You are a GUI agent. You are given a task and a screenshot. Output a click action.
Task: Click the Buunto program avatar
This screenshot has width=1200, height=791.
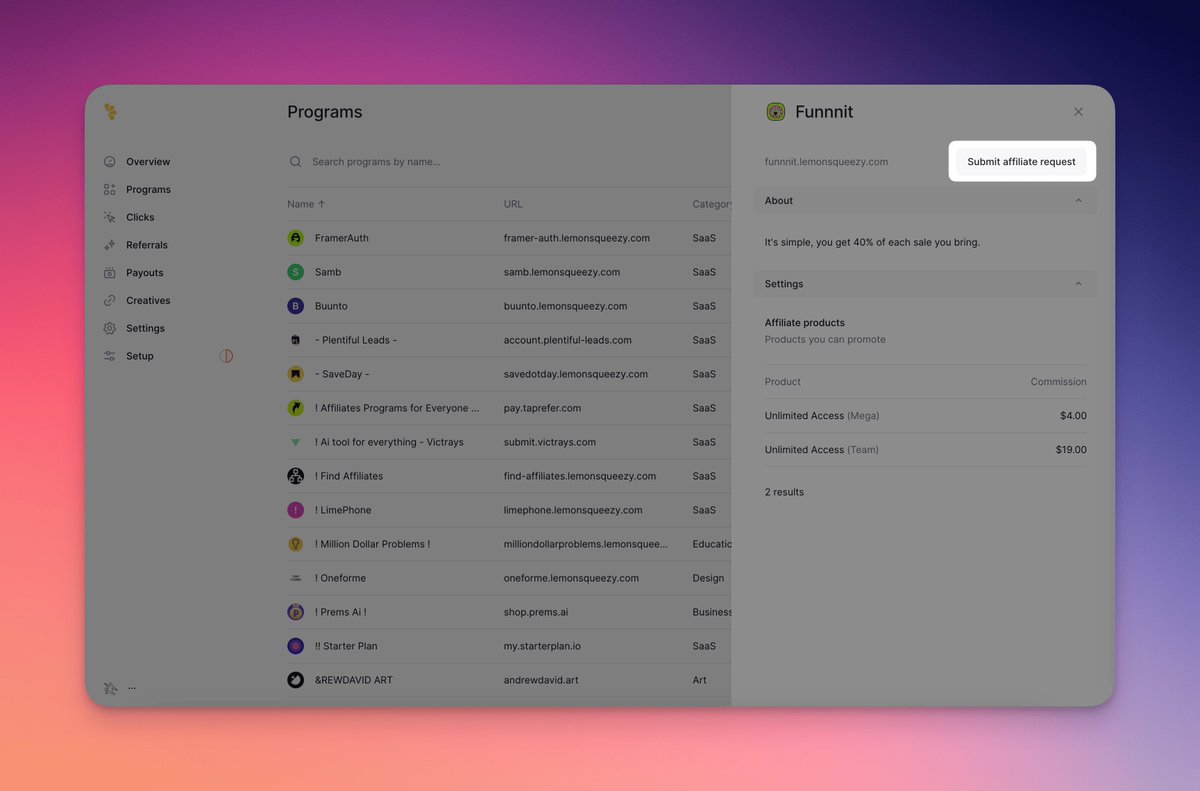[295, 306]
